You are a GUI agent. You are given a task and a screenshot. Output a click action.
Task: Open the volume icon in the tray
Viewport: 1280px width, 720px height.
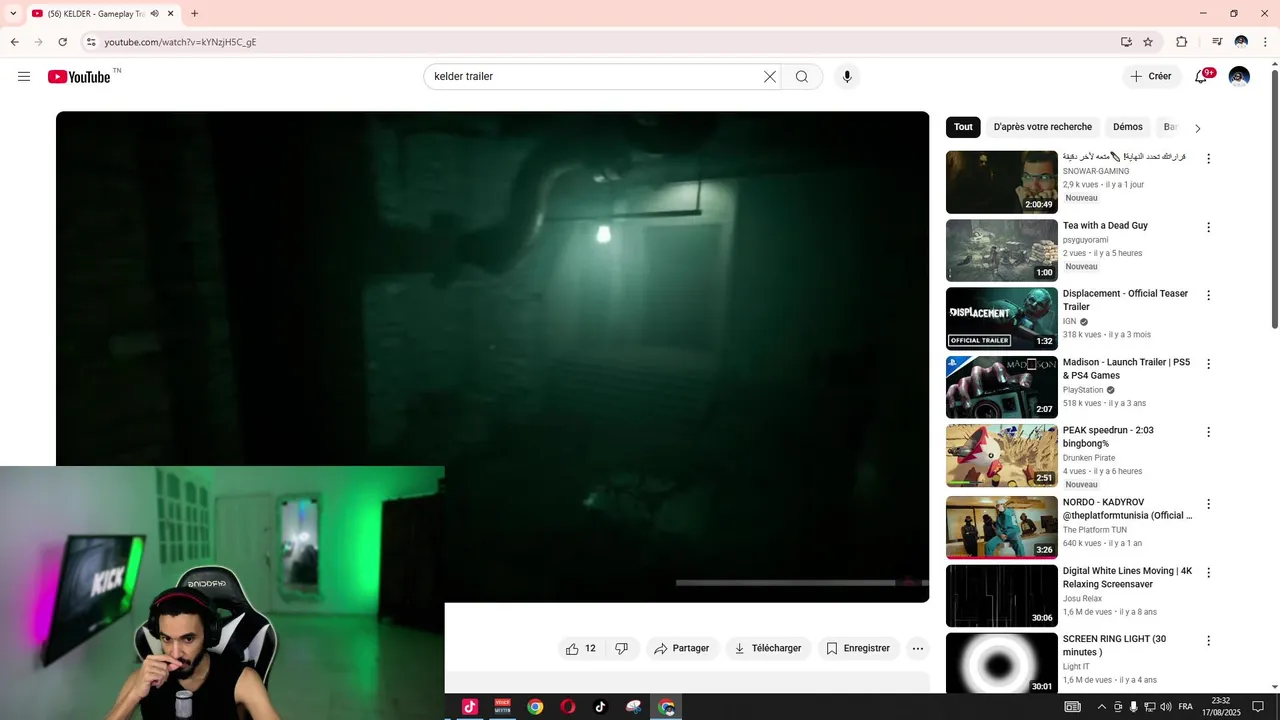1166,707
